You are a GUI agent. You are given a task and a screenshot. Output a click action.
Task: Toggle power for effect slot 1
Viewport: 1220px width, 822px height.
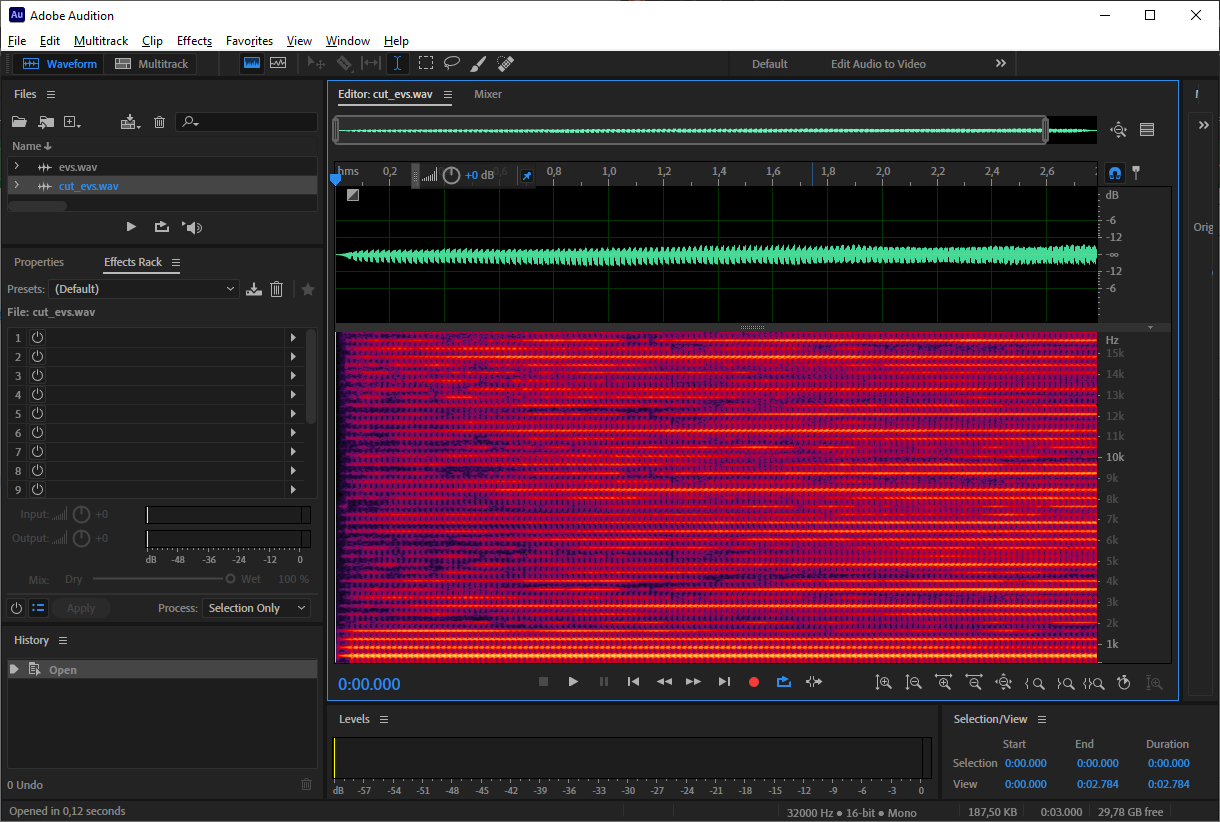pos(37,338)
